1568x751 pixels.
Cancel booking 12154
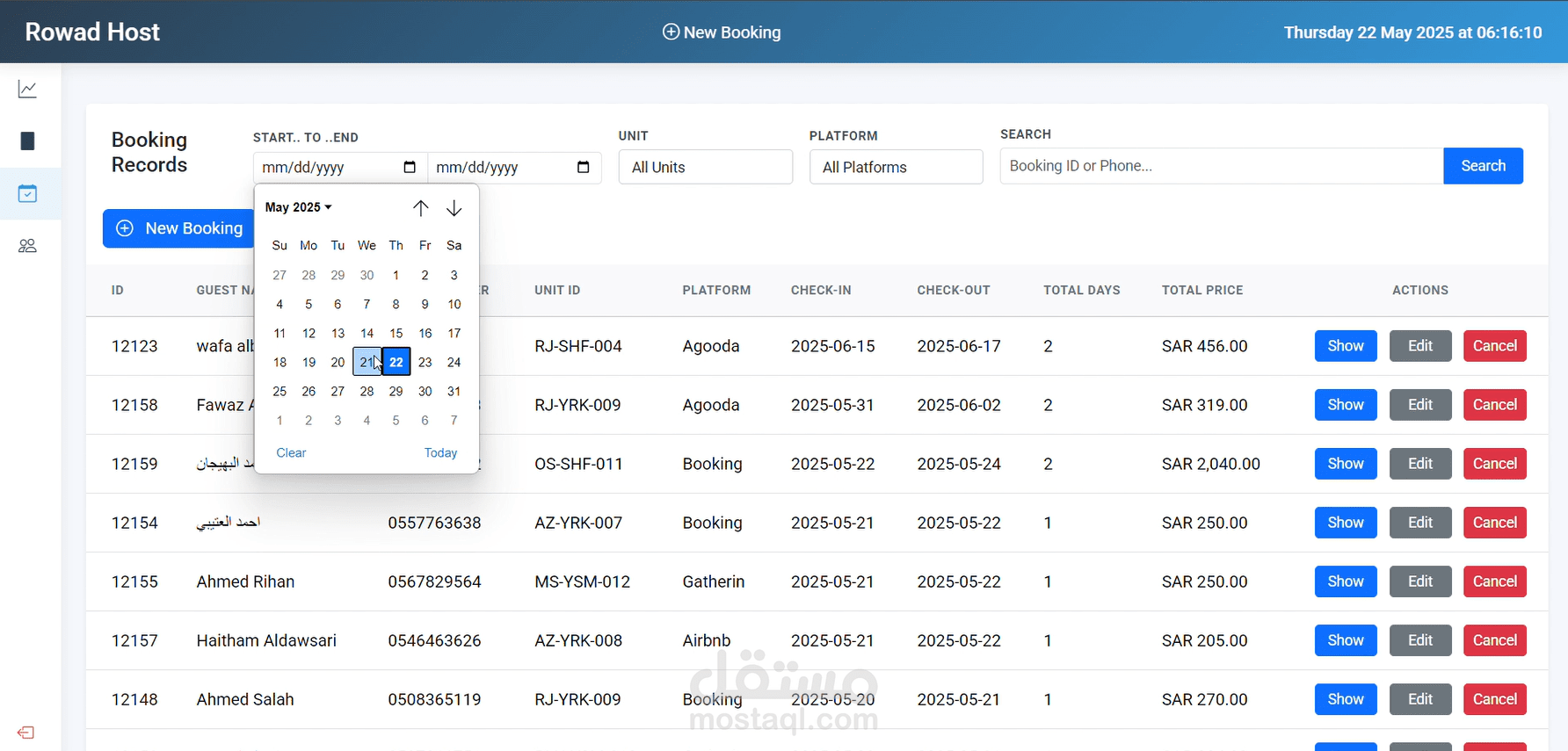(1495, 523)
